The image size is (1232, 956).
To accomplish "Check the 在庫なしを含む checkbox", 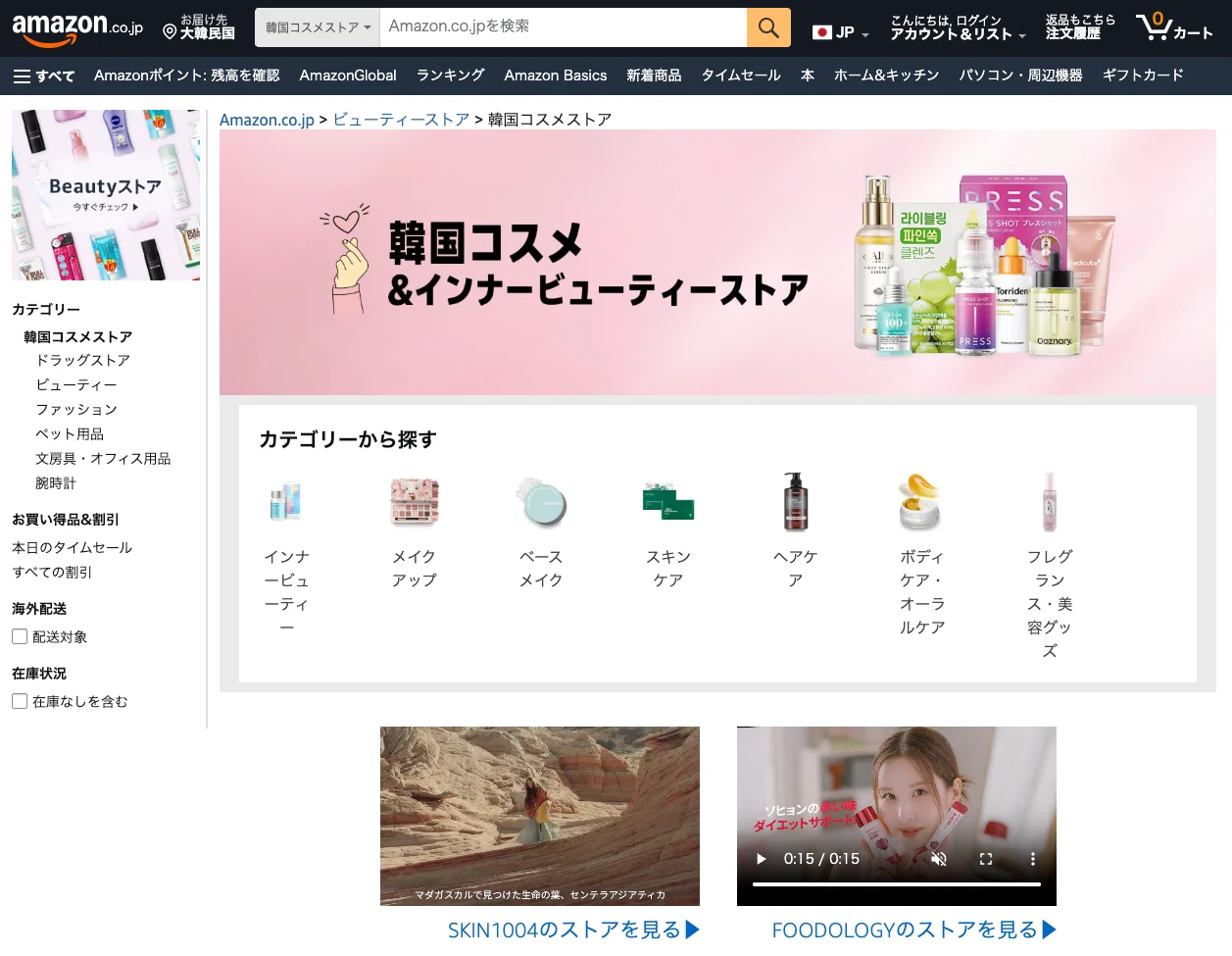I will [20, 701].
